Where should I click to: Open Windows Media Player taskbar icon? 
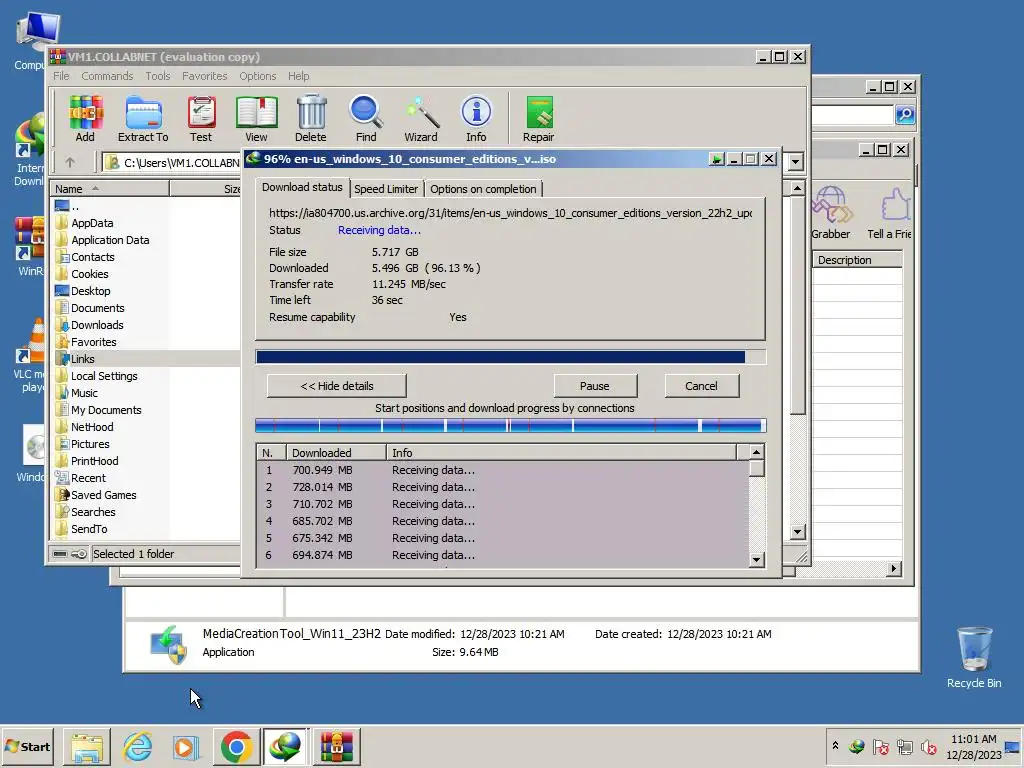point(186,746)
